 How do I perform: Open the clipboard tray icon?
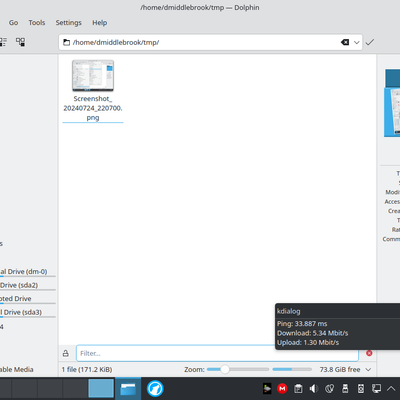point(298,388)
